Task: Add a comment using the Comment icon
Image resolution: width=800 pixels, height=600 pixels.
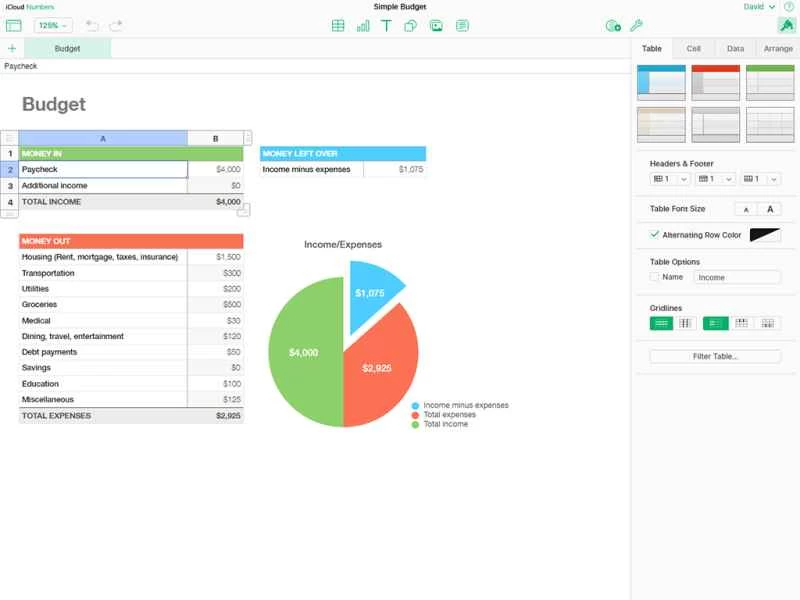Action: [x=460, y=26]
